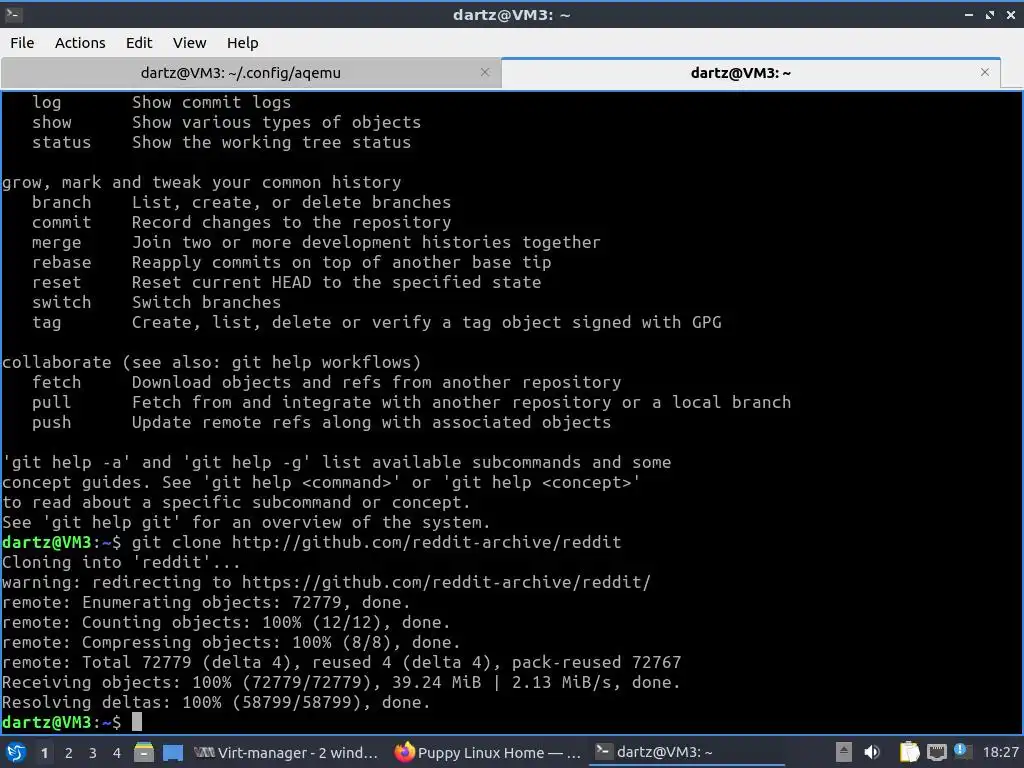Switch to workspace 2
Viewport: 1024px width, 768px height.
pos(68,753)
